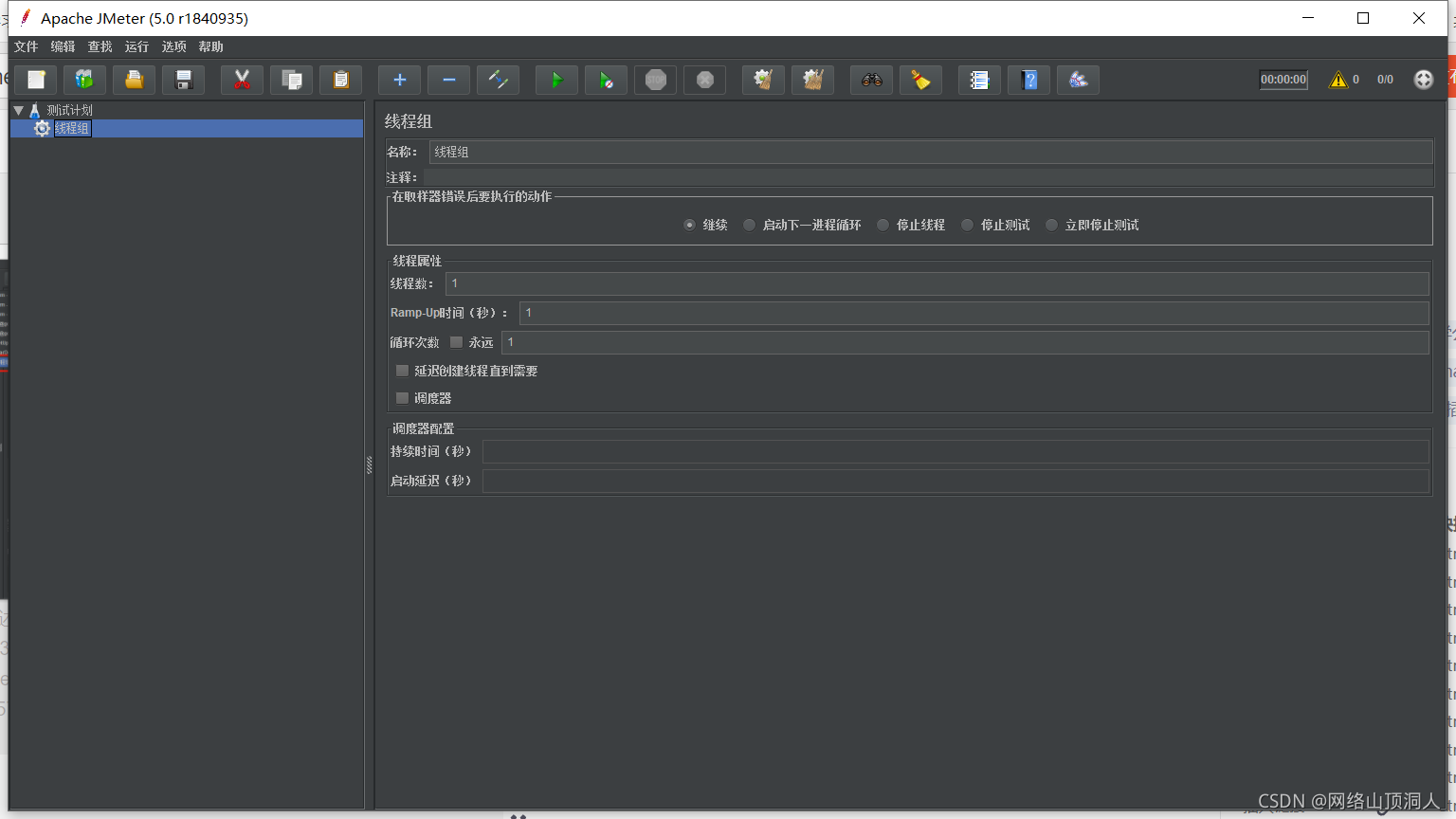Save the test plan with disk icon

click(x=184, y=80)
